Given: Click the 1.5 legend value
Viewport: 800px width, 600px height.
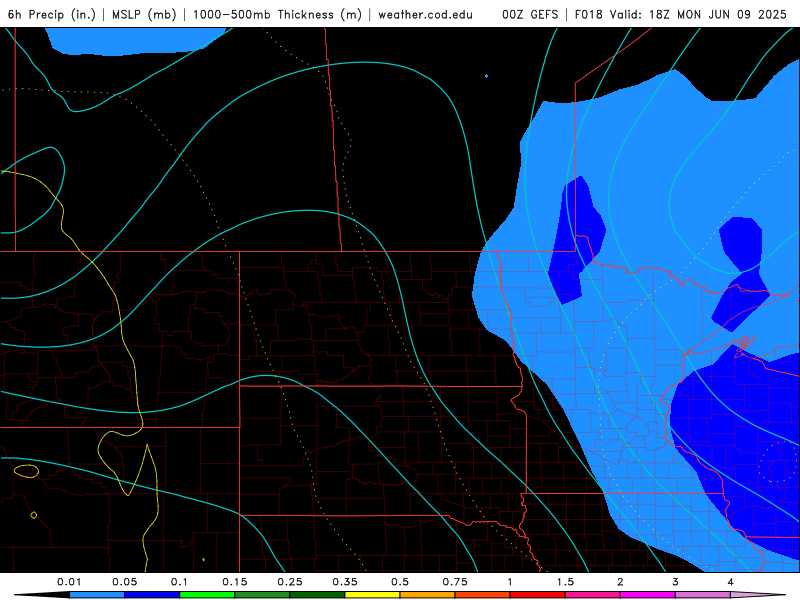Looking at the screenshot, I should [565, 582].
